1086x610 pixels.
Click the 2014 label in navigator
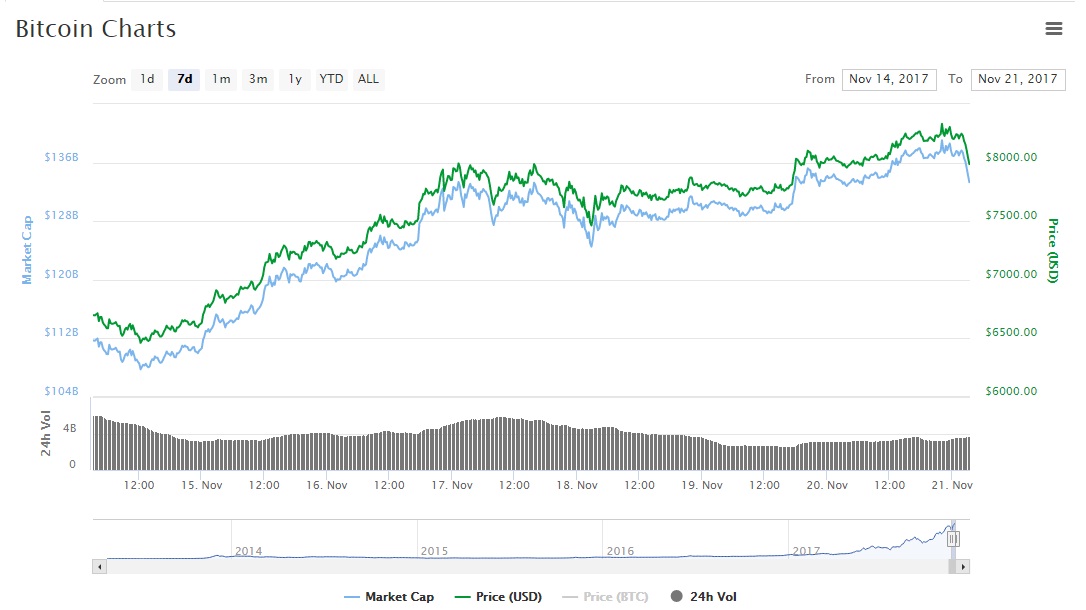click(x=249, y=551)
